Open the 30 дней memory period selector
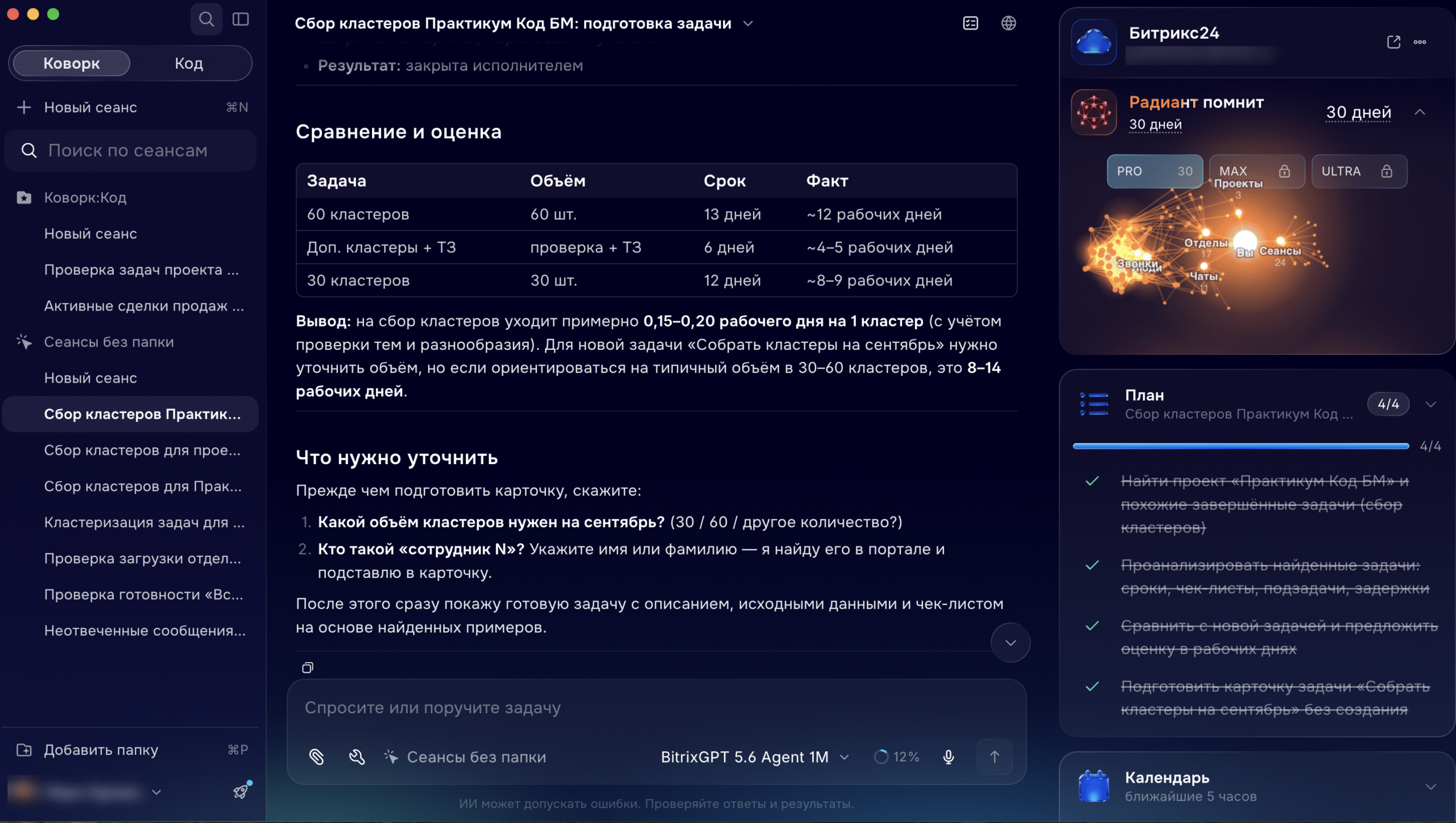 [1359, 112]
